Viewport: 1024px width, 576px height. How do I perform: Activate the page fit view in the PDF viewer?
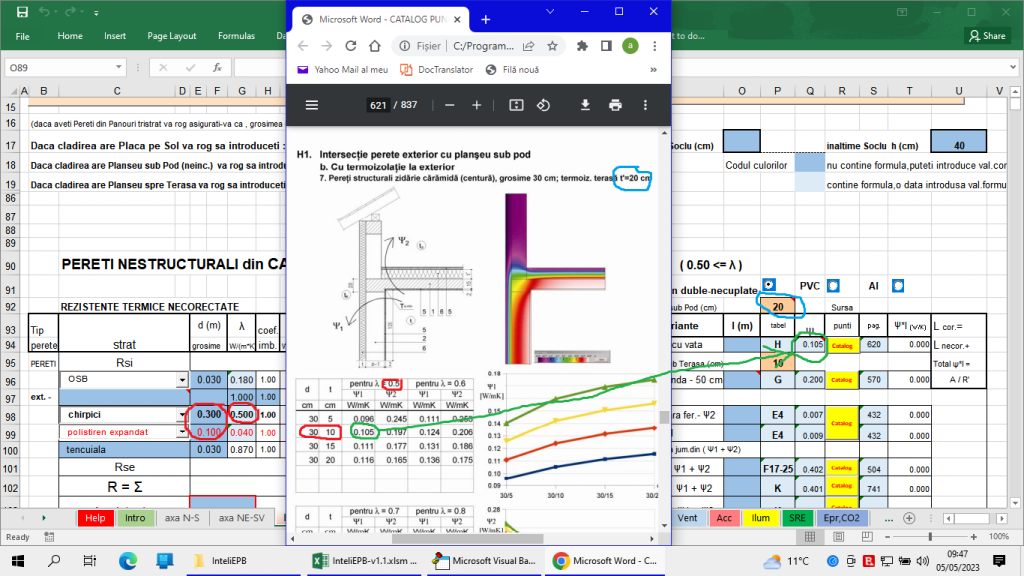pyautogui.click(x=514, y=104)
